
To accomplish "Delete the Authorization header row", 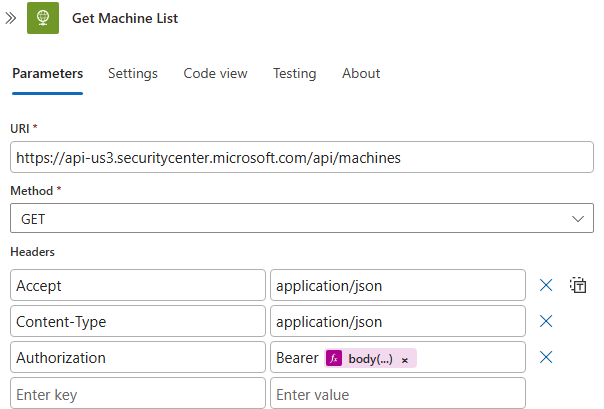I will [546, 358].
